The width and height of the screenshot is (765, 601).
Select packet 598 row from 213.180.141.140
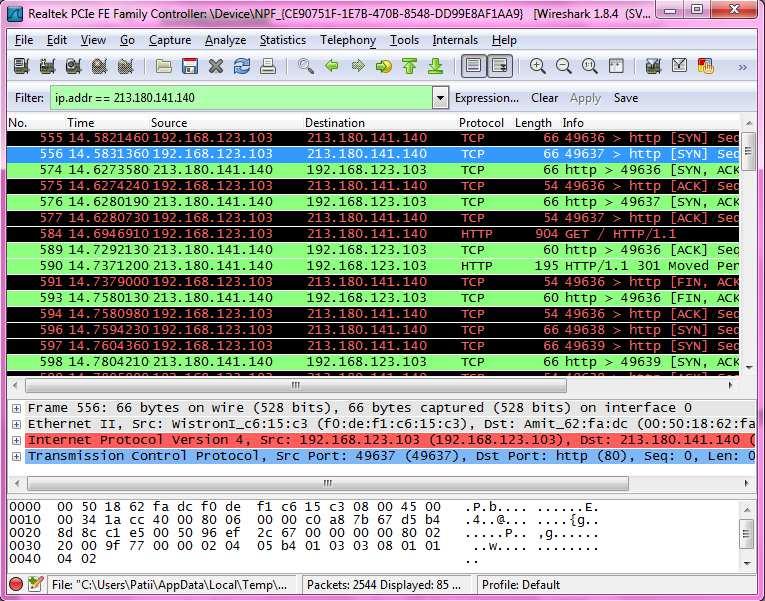click(x=373, y=362)
